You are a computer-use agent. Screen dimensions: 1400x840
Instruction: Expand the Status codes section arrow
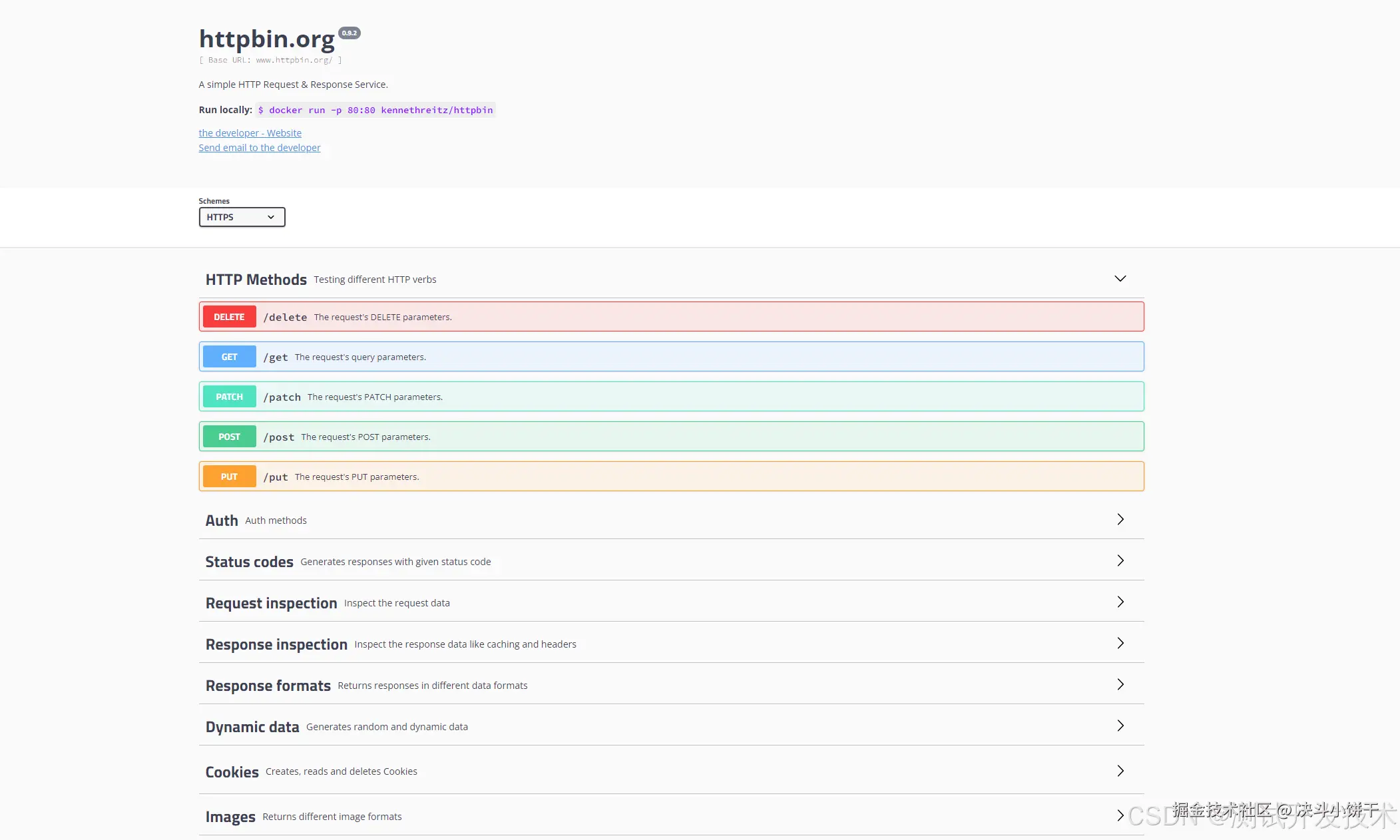click(1120, 560)
